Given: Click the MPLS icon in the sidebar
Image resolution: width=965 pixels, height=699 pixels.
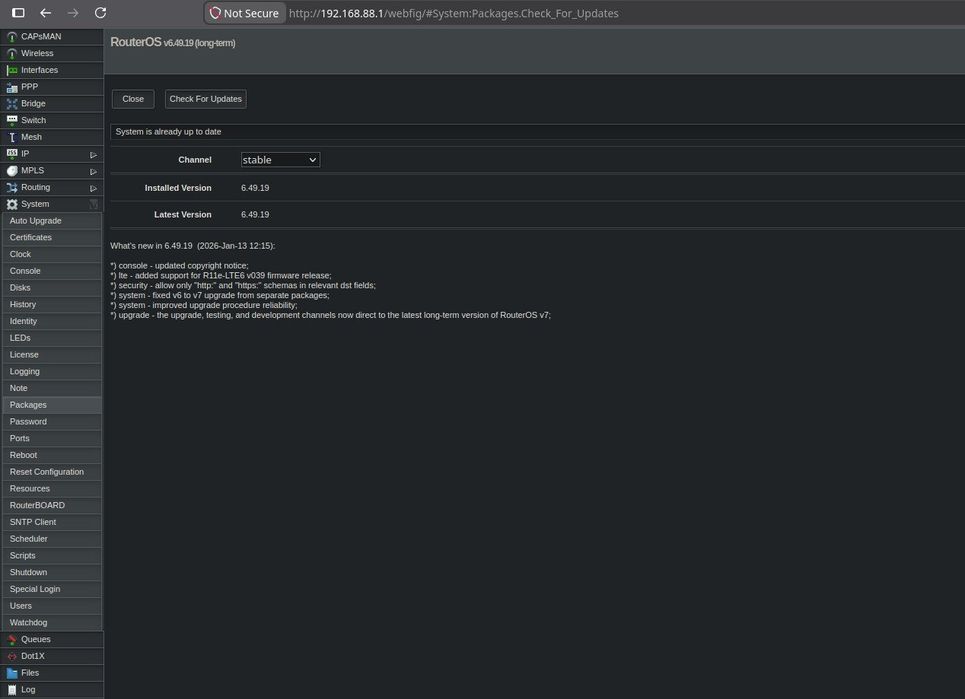Looking at the screenshot, I should [x=12, y=171].
